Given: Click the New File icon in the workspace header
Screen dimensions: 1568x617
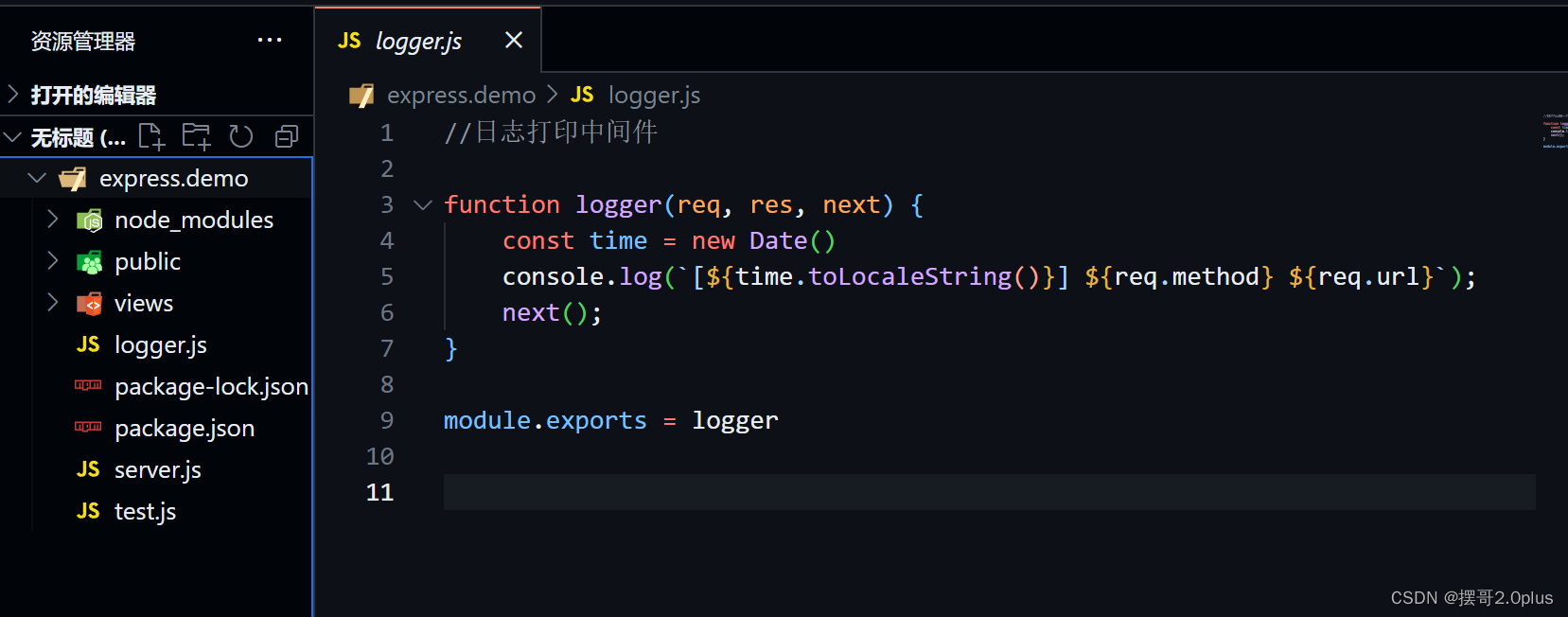Looking at the screenshot, I should point(151,137).
